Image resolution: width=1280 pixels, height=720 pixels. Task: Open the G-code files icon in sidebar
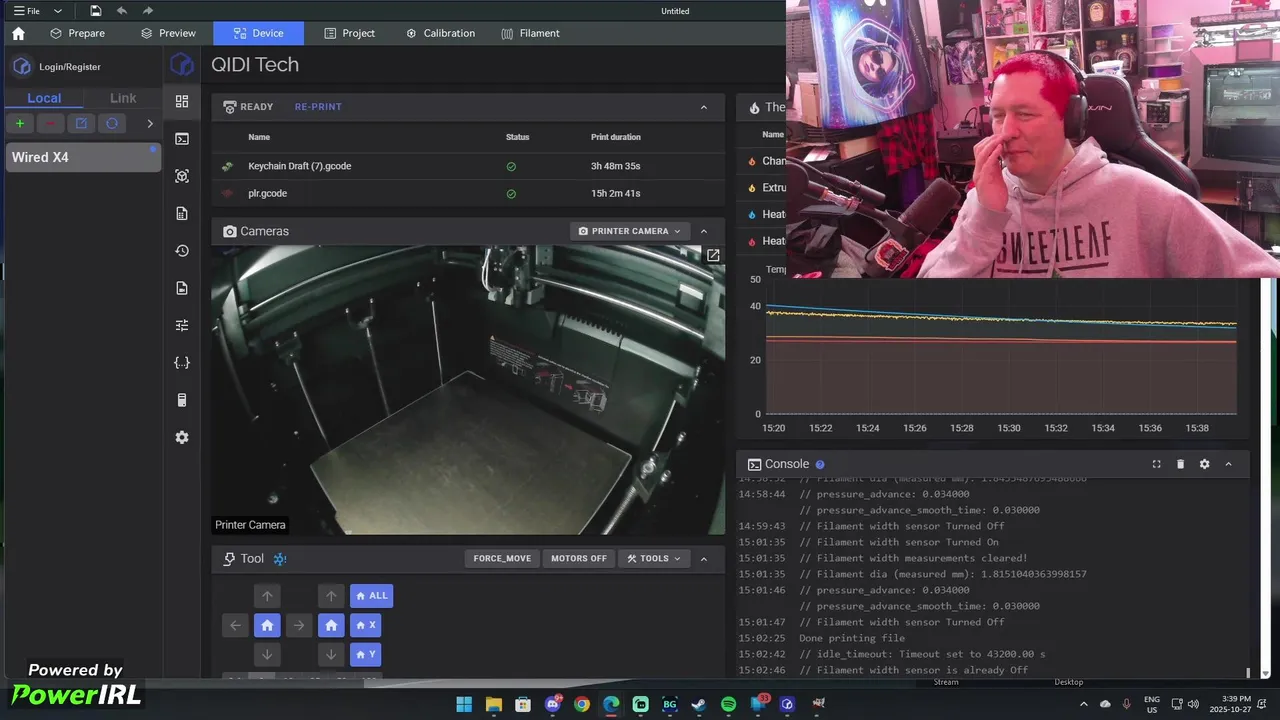click(x=182, y=213)
